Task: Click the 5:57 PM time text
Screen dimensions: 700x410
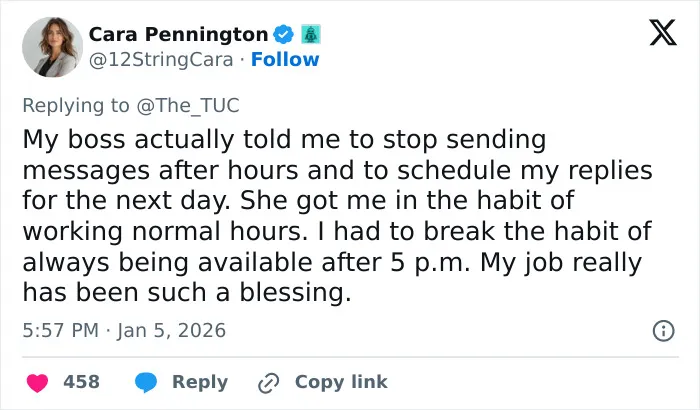Action: [60, 331]
